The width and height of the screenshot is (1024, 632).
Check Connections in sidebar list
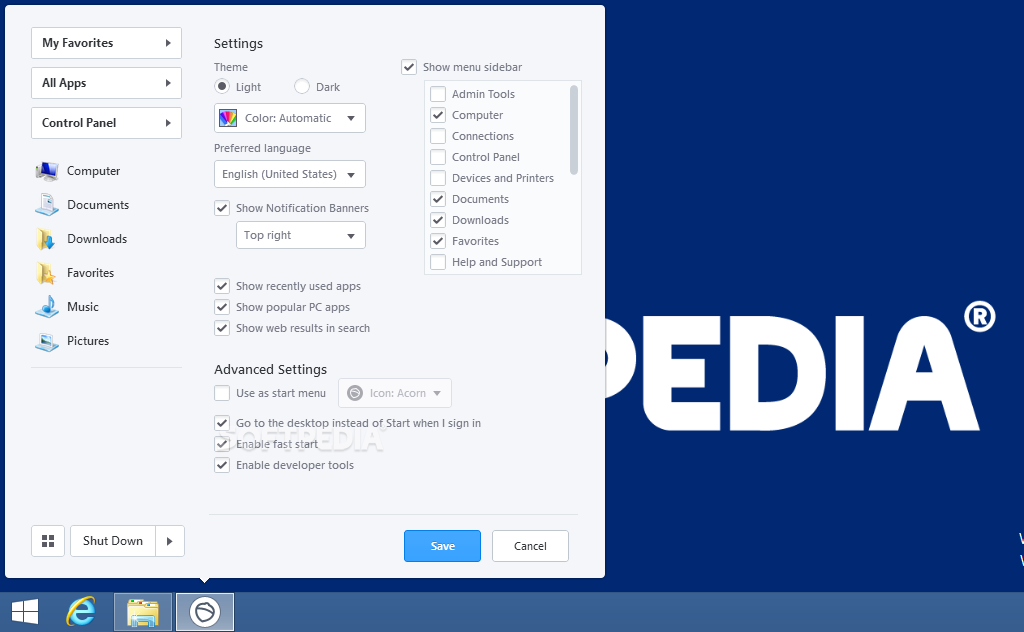click(x=438, y=136)
